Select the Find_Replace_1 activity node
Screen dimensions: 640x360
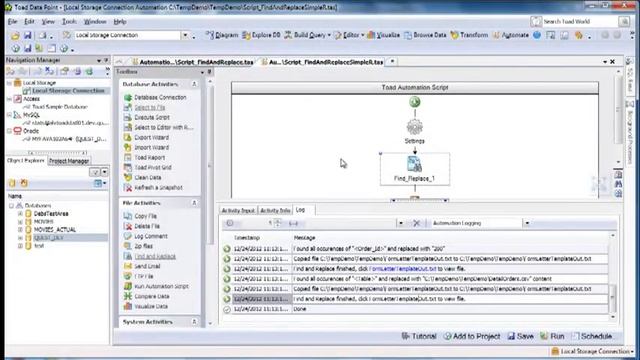click(x=415, y=169)
